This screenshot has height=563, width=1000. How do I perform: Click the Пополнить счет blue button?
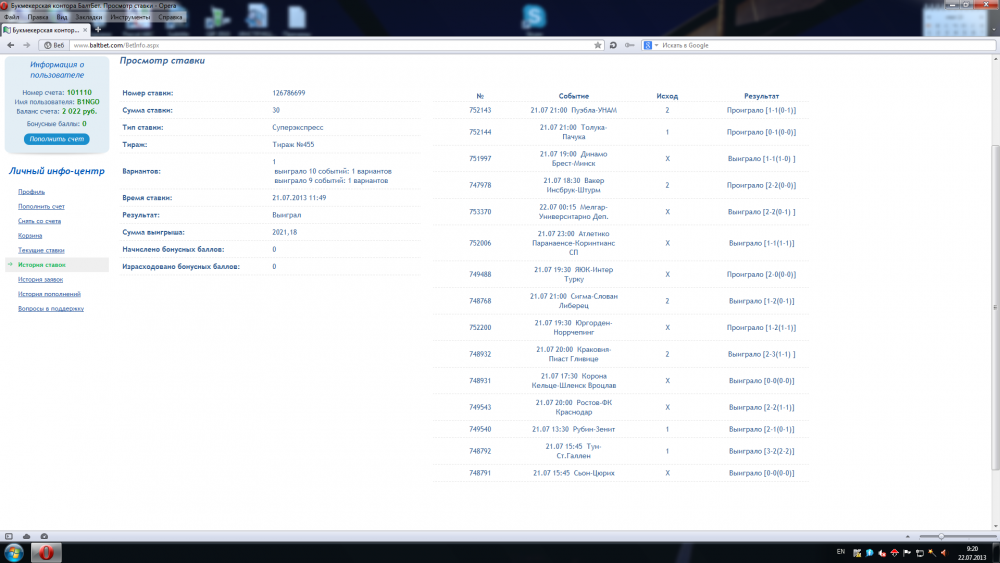pos(57,139)
